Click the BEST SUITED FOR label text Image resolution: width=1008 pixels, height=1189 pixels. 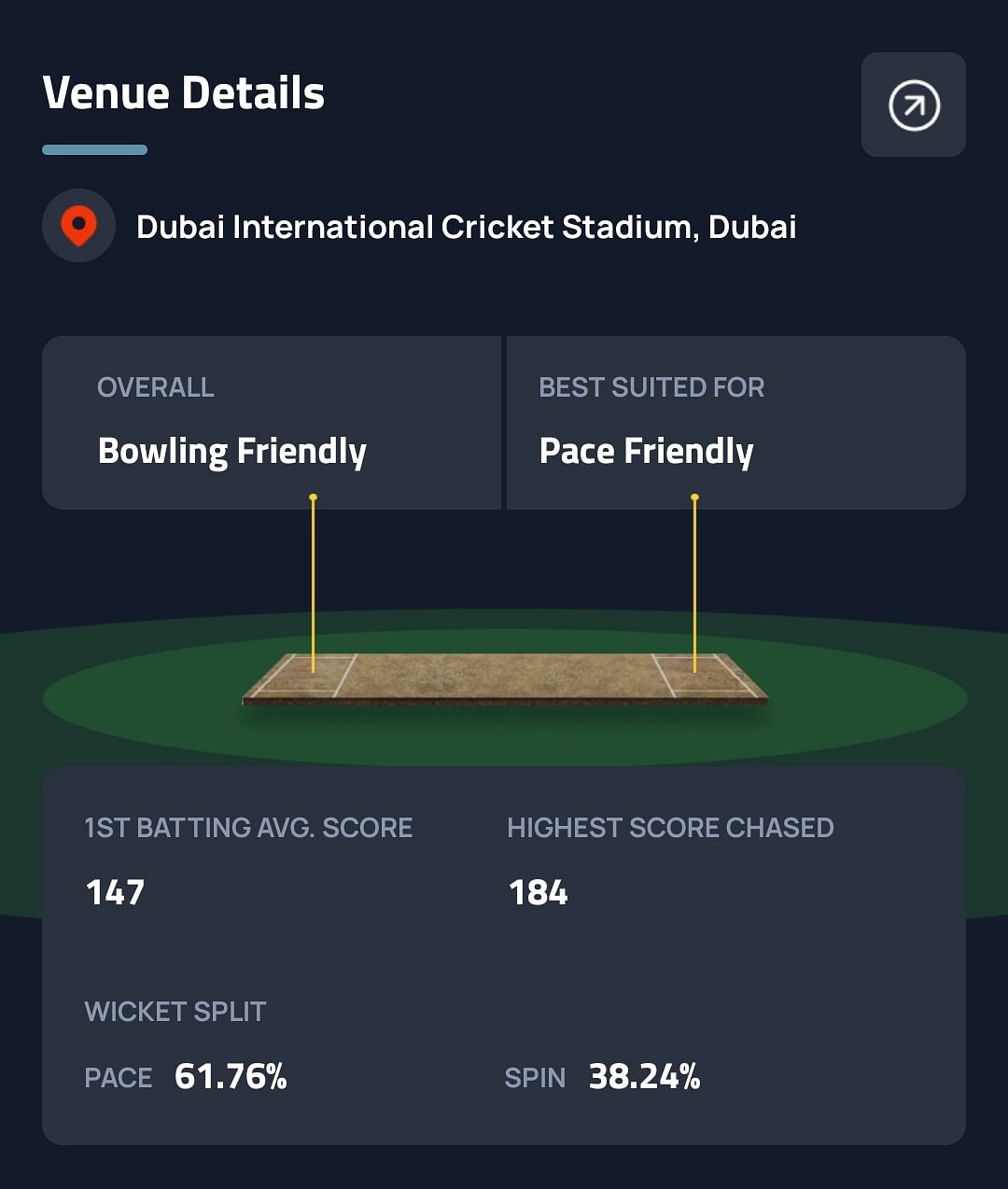pos(651,387)
